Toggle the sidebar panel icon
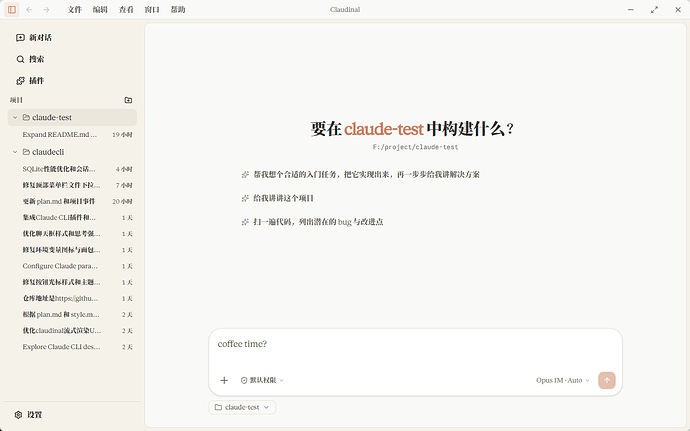 (x=12, y=9)
